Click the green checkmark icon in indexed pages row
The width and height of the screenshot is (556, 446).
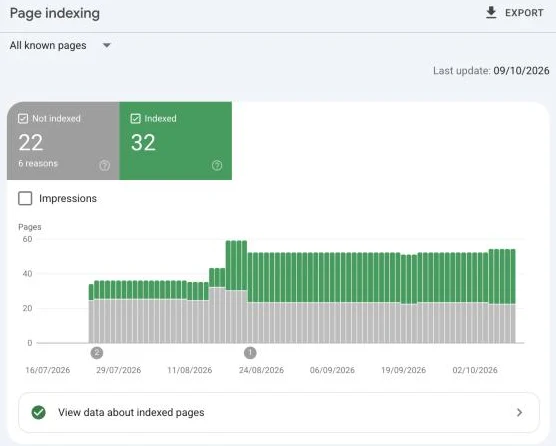39,412
